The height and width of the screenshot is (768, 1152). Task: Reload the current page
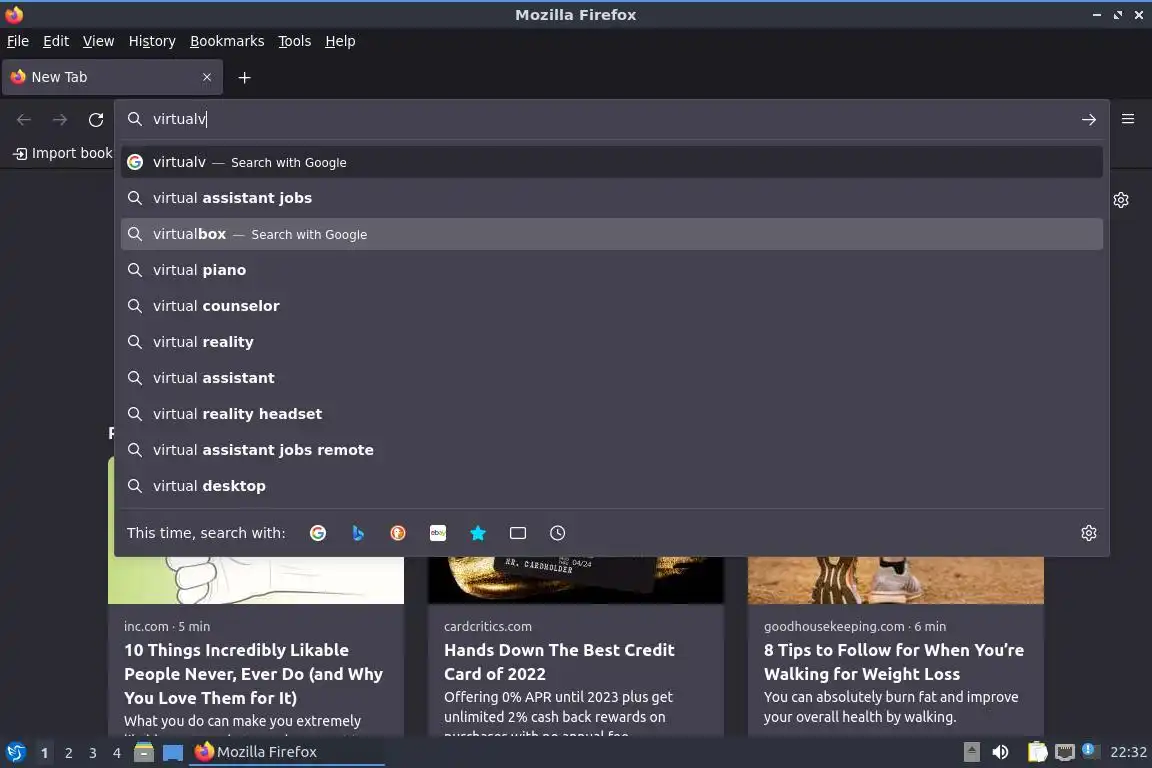[x=96, y=119]
